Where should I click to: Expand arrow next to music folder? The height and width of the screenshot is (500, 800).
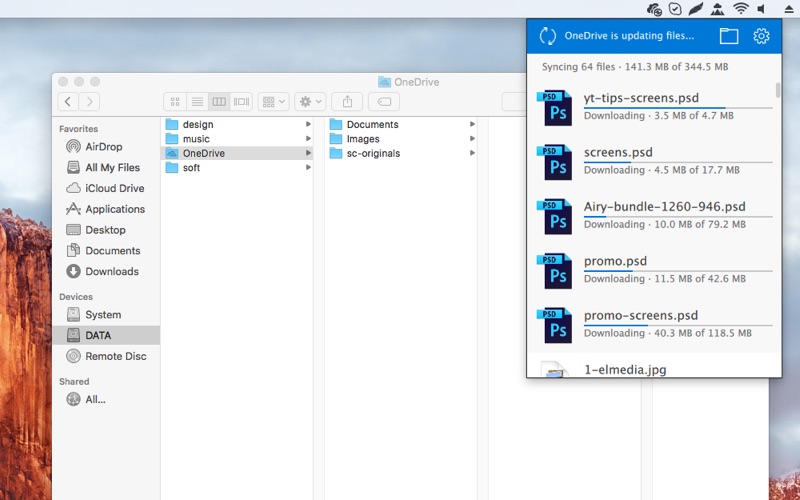point(308,138)
